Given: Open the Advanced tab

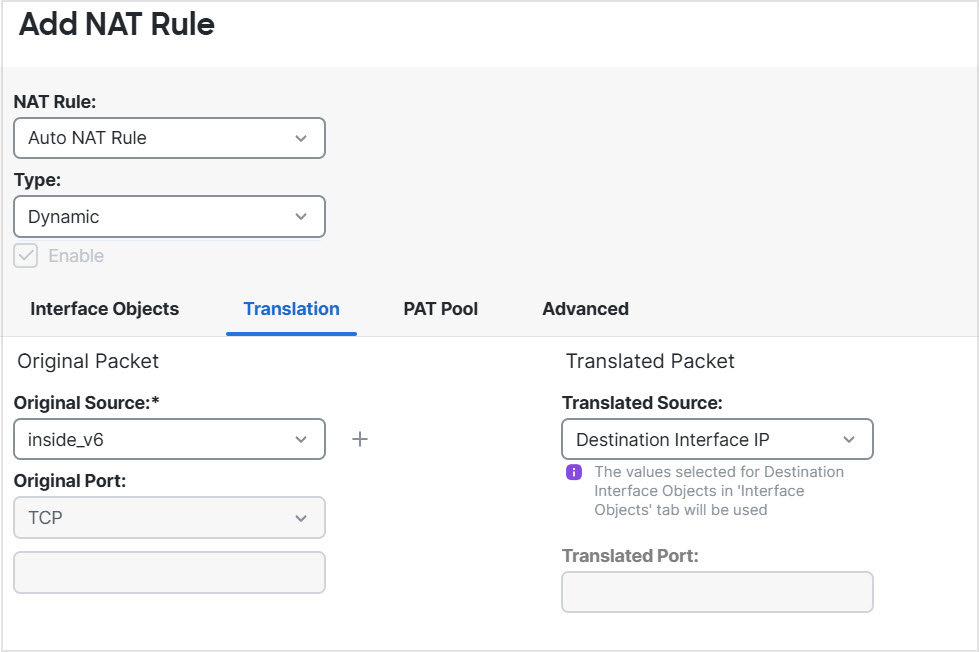Looking at the screenshot, I should click(585, 309).
